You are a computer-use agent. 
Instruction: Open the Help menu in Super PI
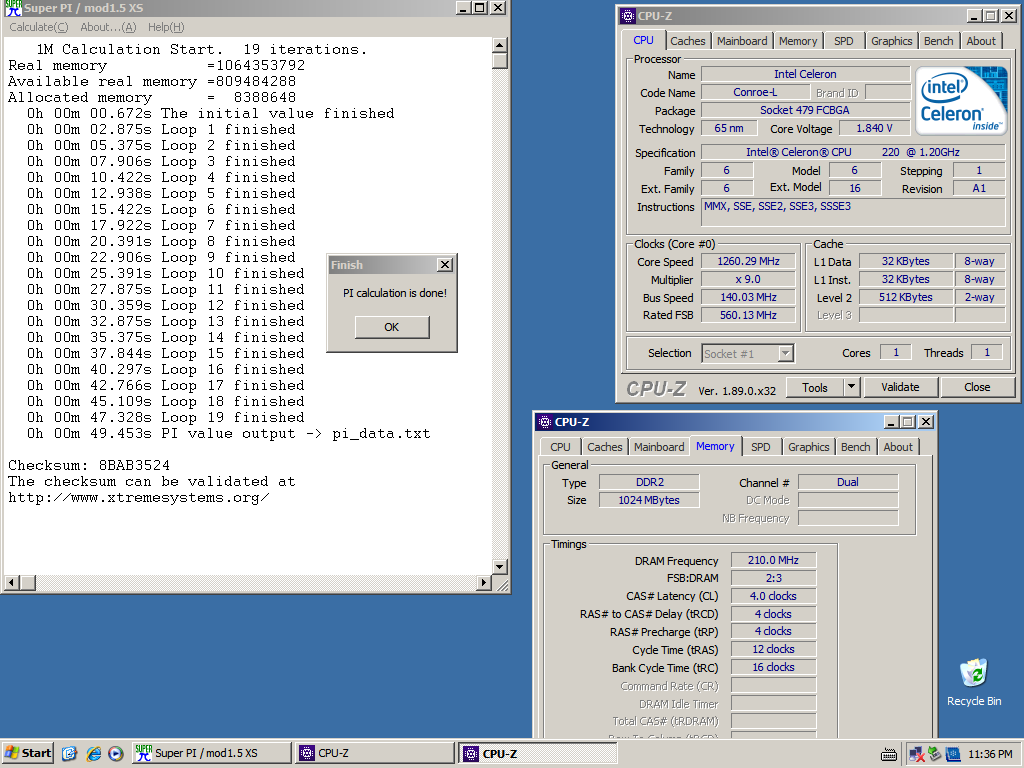[x=166, y=27]
